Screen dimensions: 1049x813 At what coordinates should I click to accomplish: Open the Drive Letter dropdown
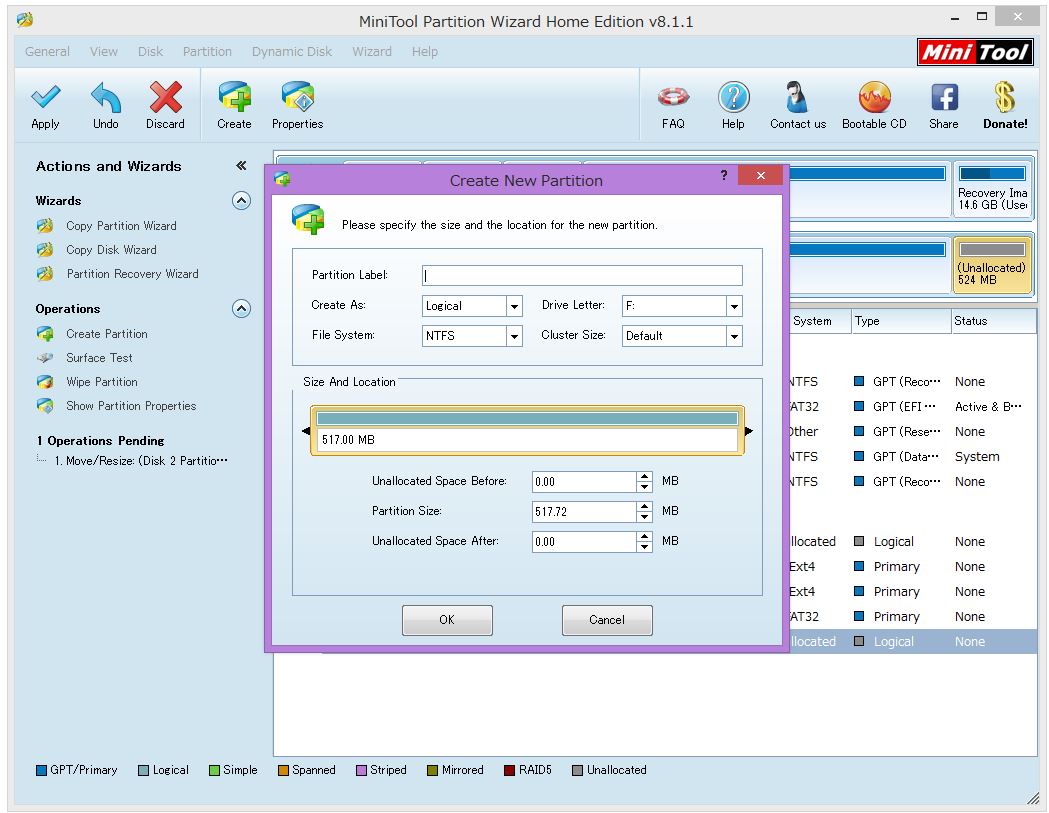(x=734, y=306)
